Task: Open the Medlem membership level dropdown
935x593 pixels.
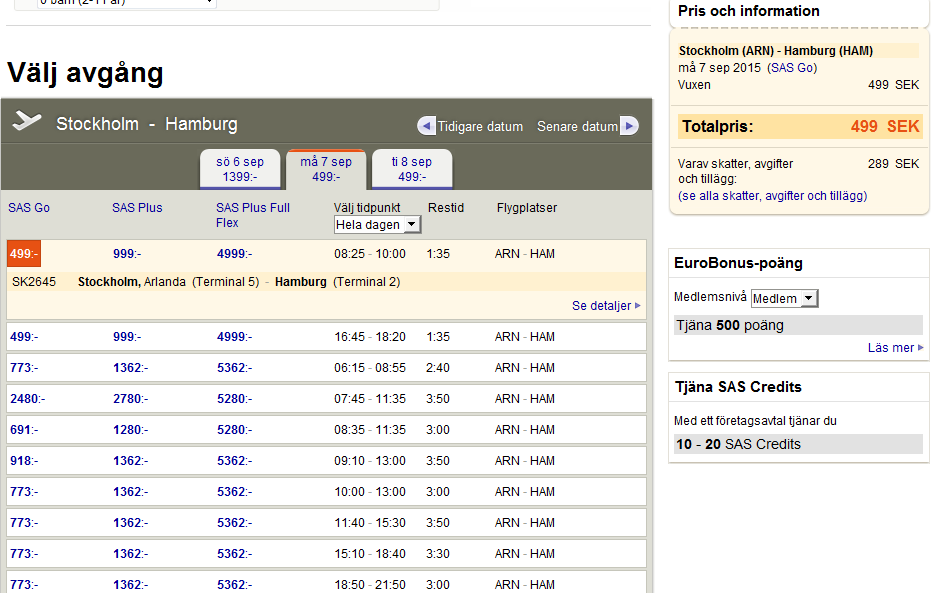Action: coord(785,298)
